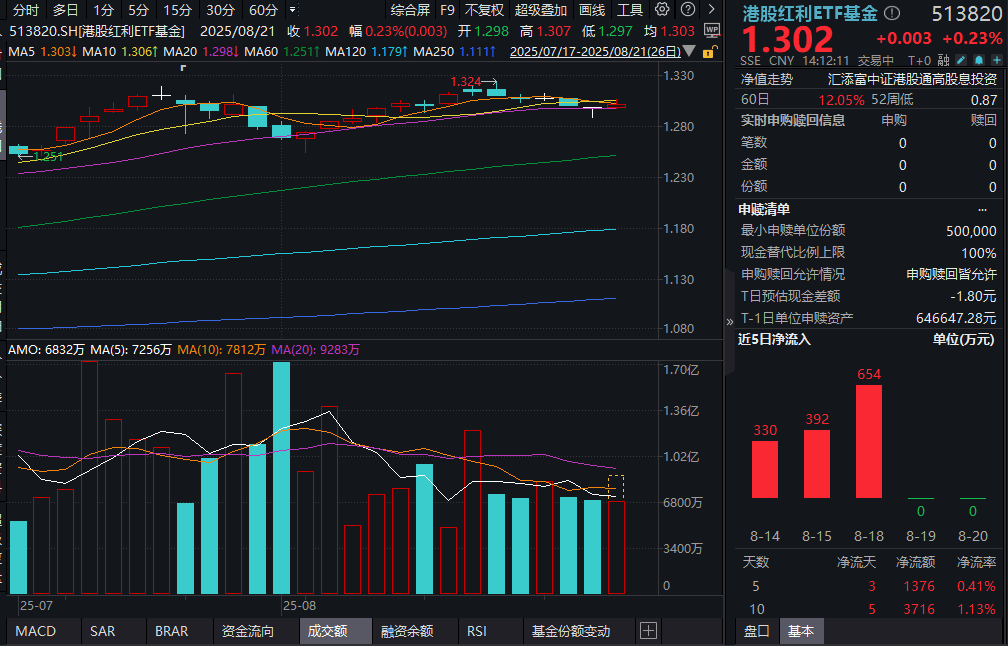Viewport: 1008px width, 646px height.
Task: Click the 654 inflow bar for 8-18
Action: (x=867, y=440)
